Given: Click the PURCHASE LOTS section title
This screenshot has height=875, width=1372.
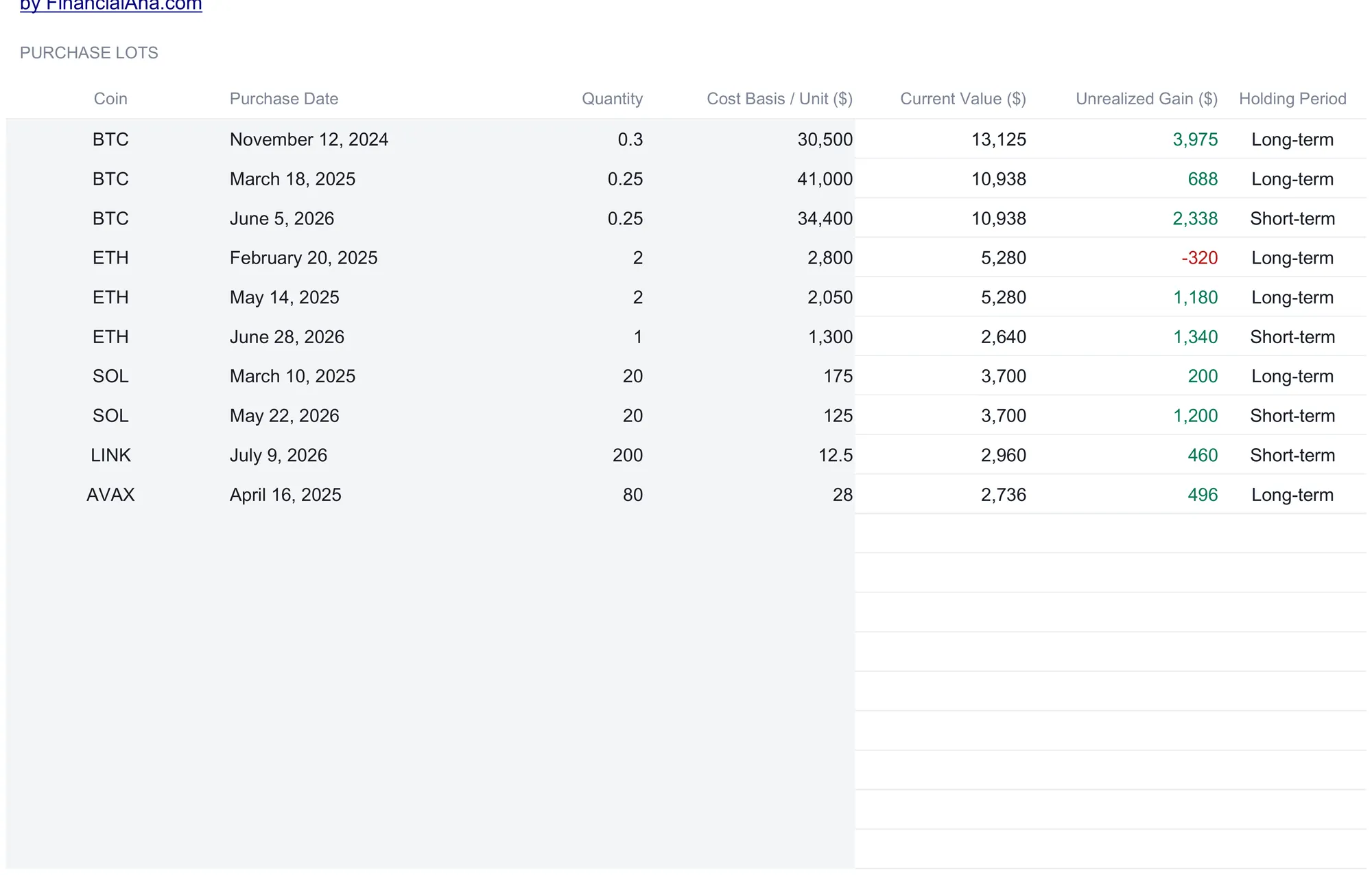Looking at the screenshot, I should (x=89, y=53).
